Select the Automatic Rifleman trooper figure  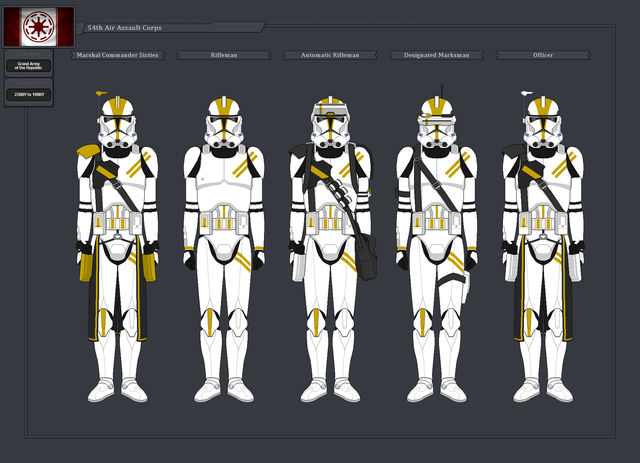pos(331,249)
